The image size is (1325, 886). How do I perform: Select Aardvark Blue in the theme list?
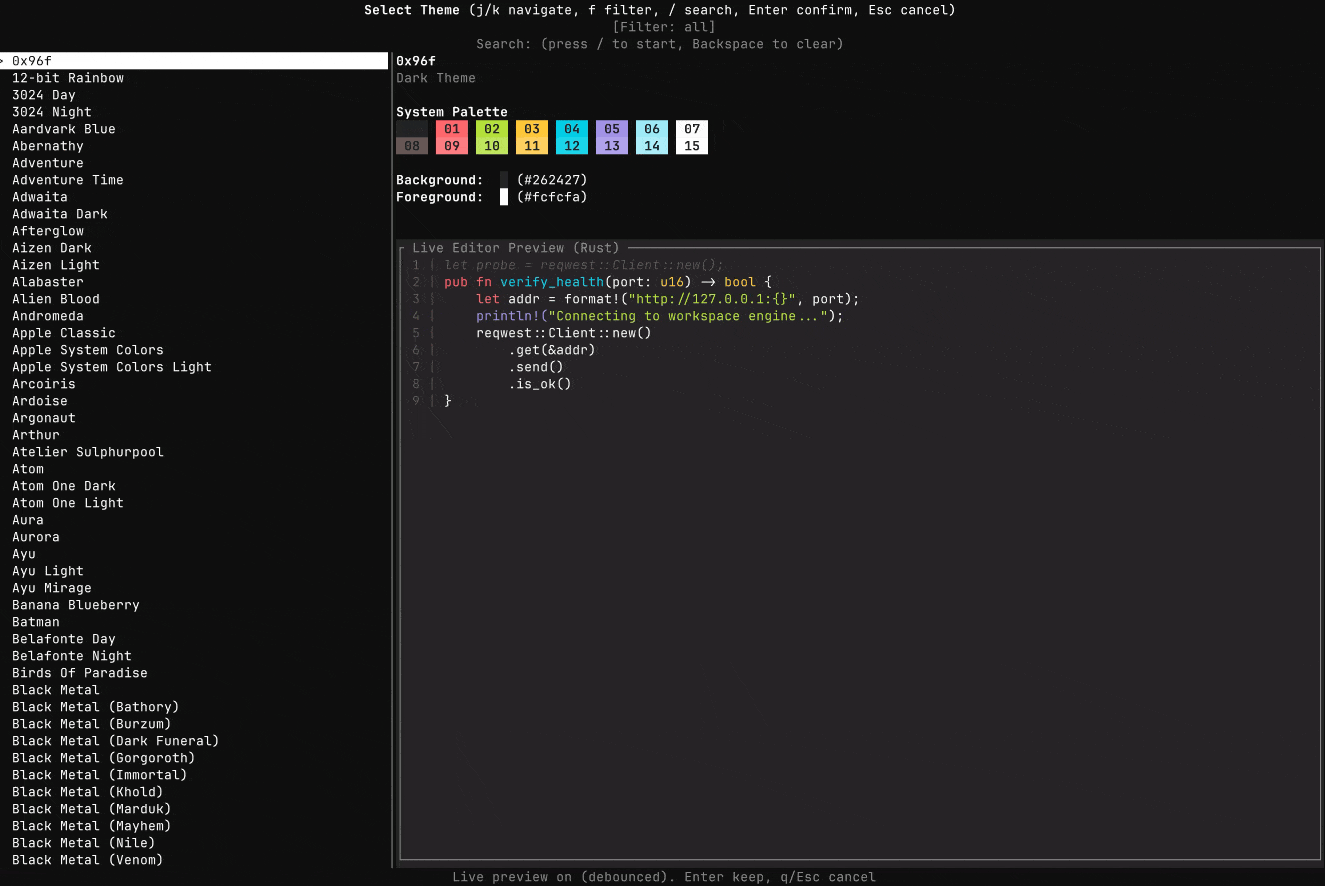pos(64,129)
